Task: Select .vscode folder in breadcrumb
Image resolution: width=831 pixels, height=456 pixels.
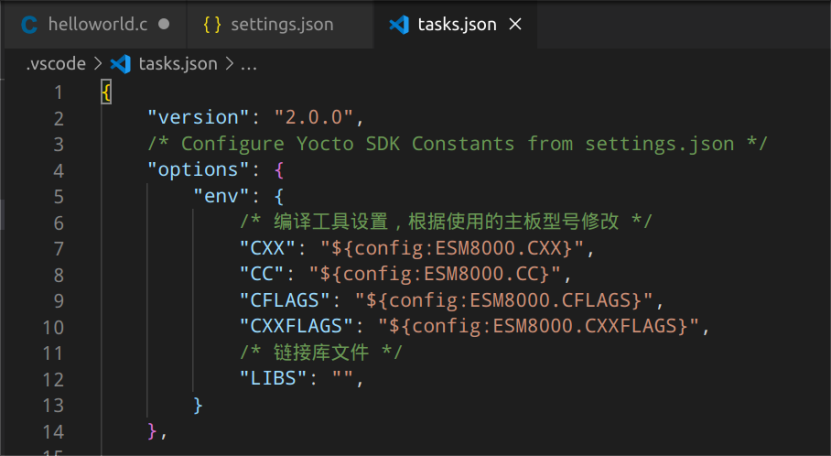Action: [56, 64]
